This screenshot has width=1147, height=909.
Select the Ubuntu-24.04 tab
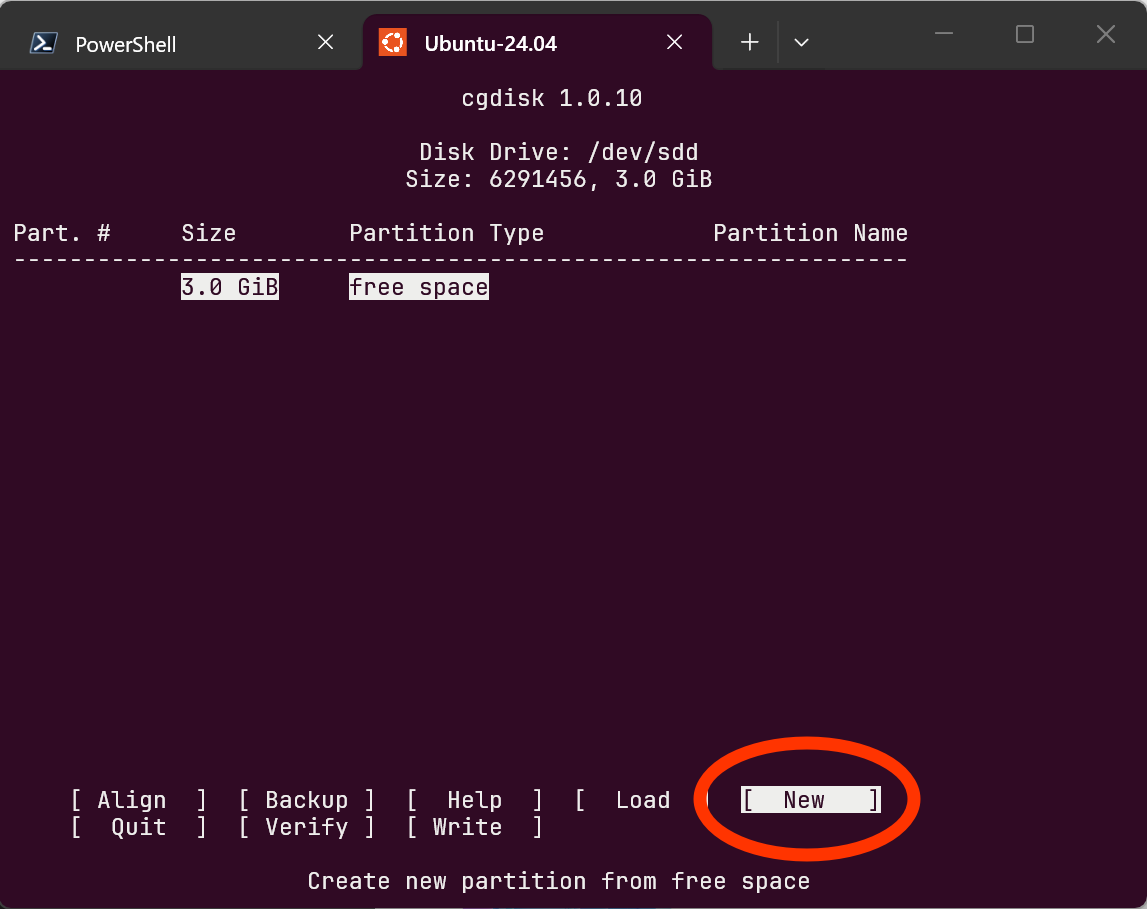coord(538,43)
